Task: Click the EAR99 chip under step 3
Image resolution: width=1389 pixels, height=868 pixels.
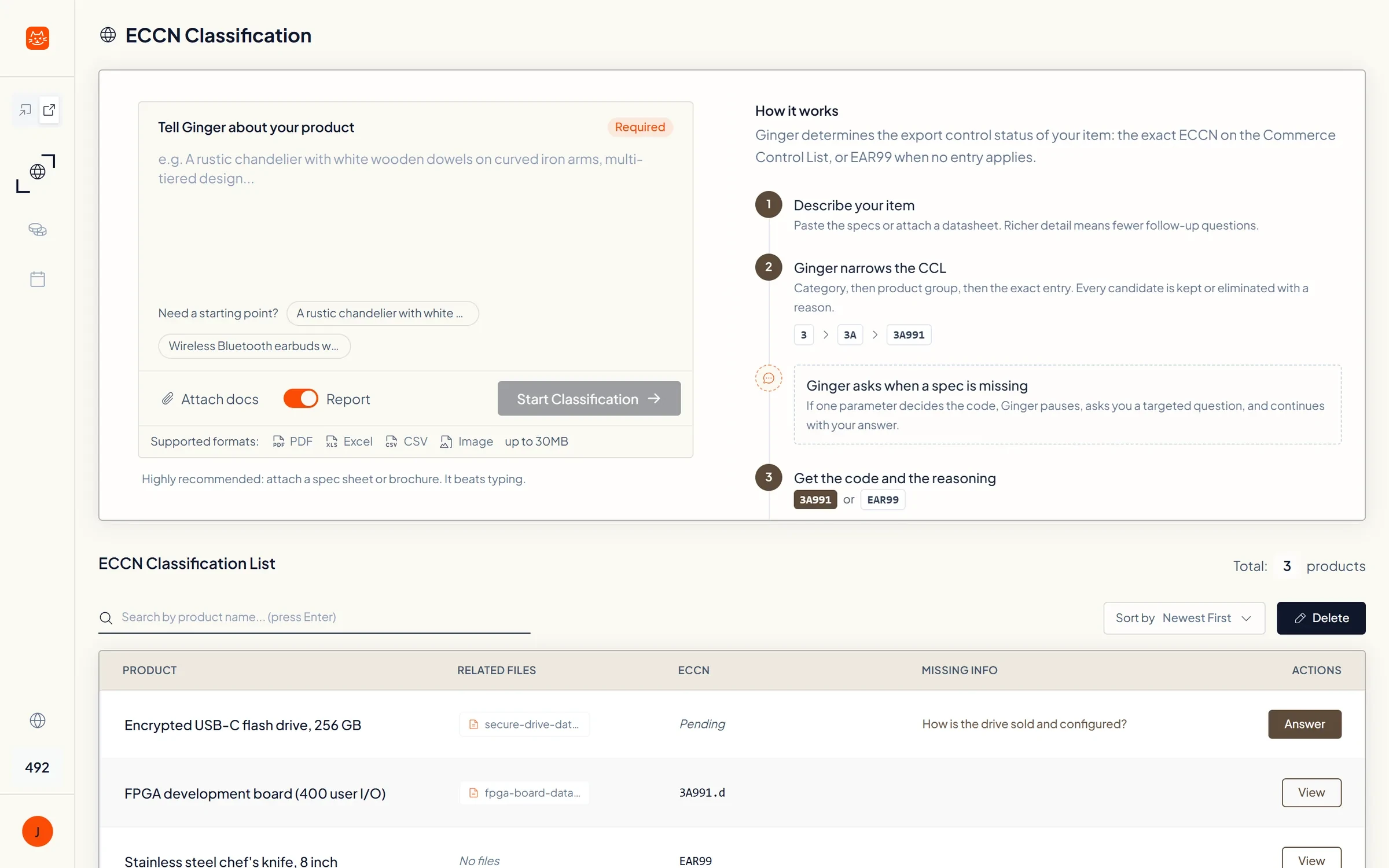Action: 883,499
